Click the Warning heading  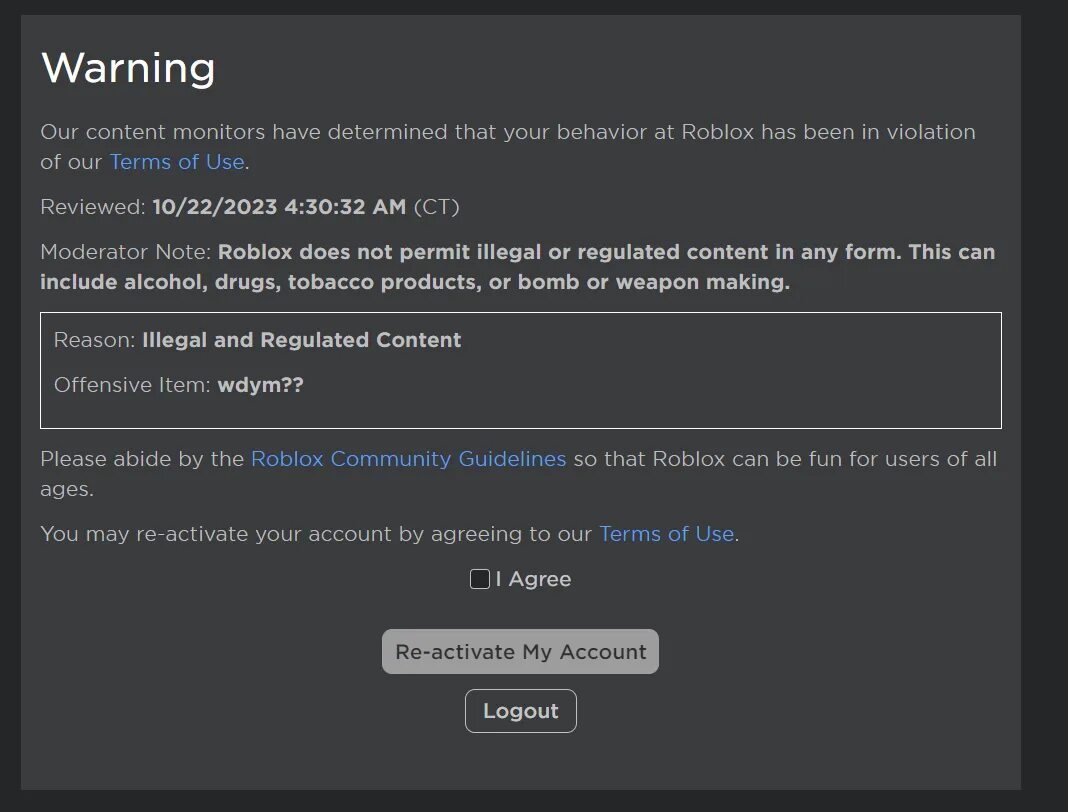tap(128, 68)
